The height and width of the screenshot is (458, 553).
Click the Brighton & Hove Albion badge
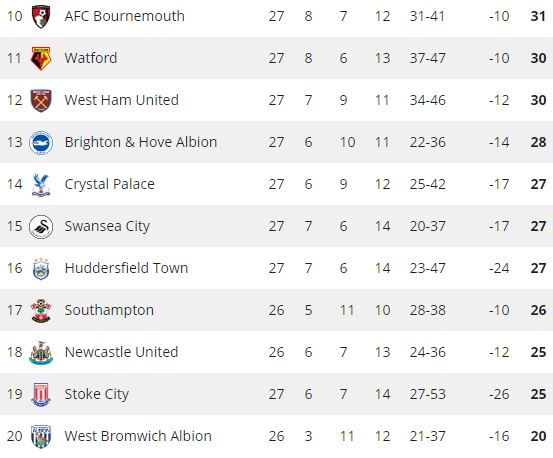[x=41, y=142]
